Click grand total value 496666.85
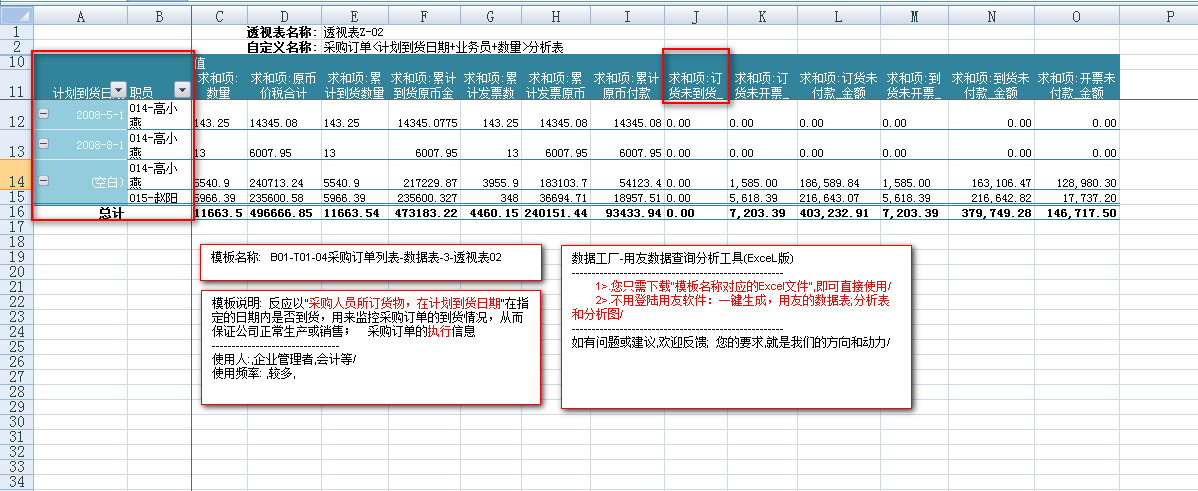 [x=284, y=214]
